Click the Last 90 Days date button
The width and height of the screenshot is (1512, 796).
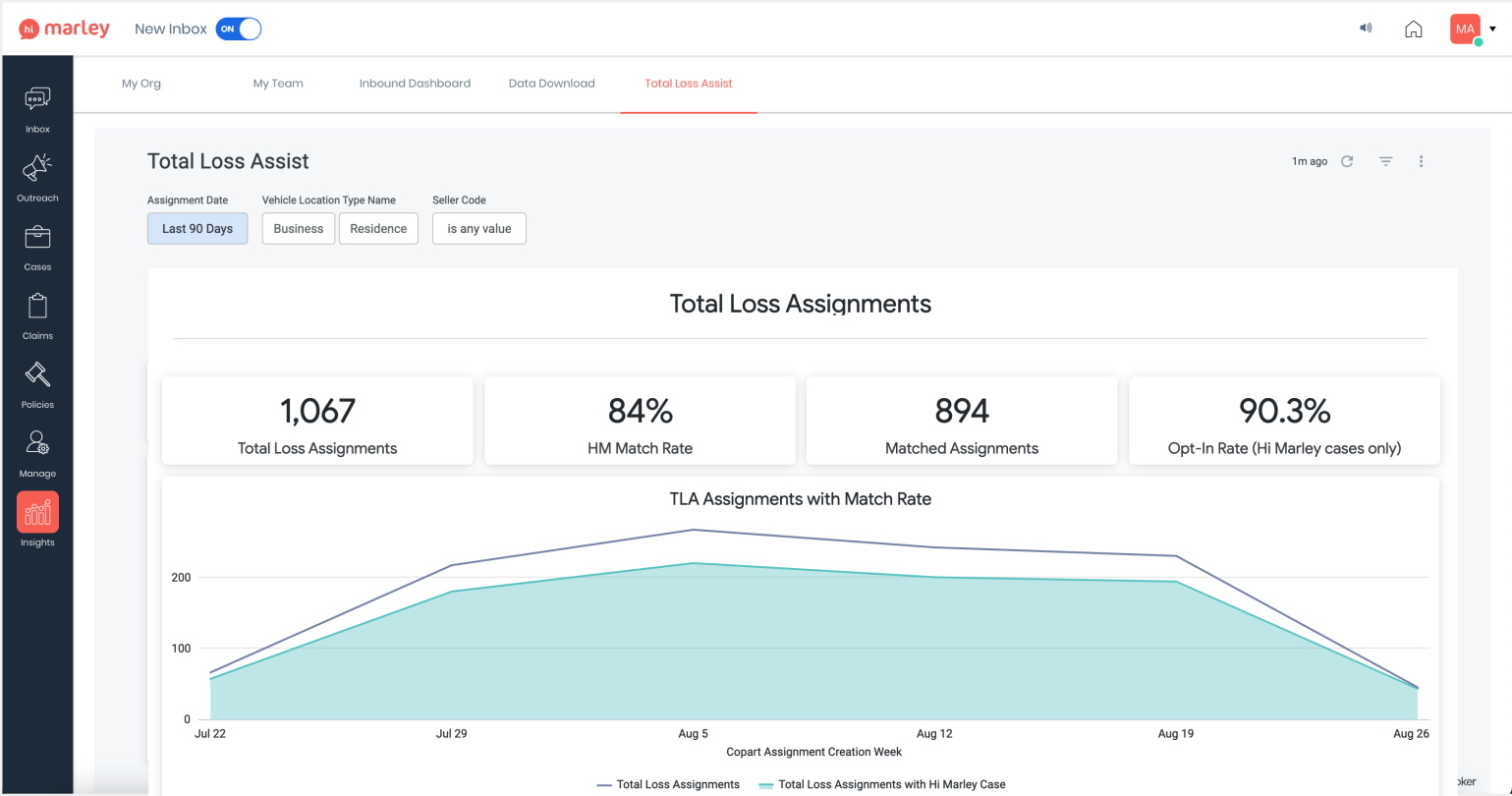point(197,229)
